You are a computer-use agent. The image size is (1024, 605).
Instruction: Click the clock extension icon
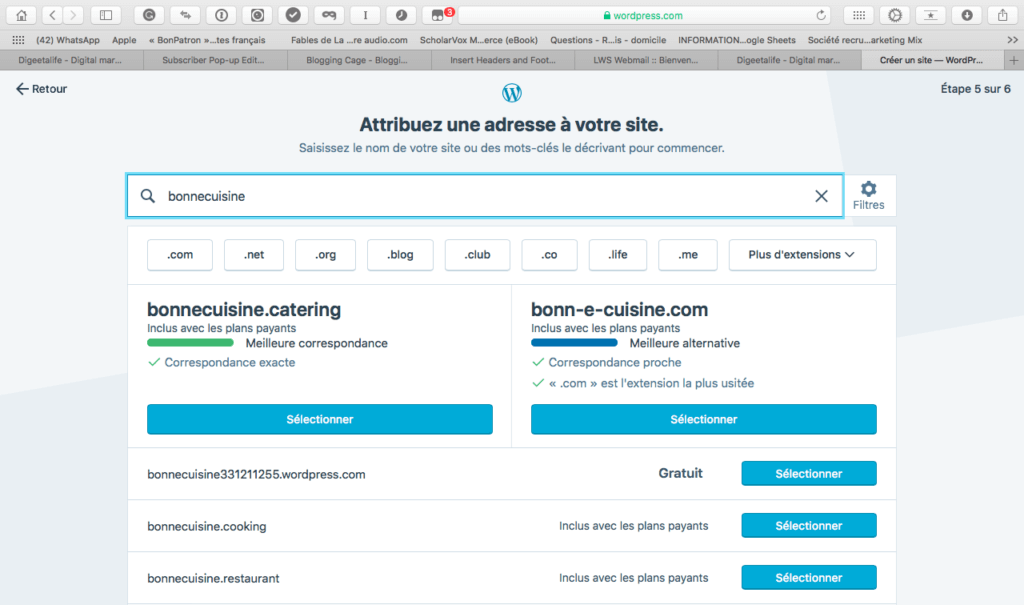point(401,15)
